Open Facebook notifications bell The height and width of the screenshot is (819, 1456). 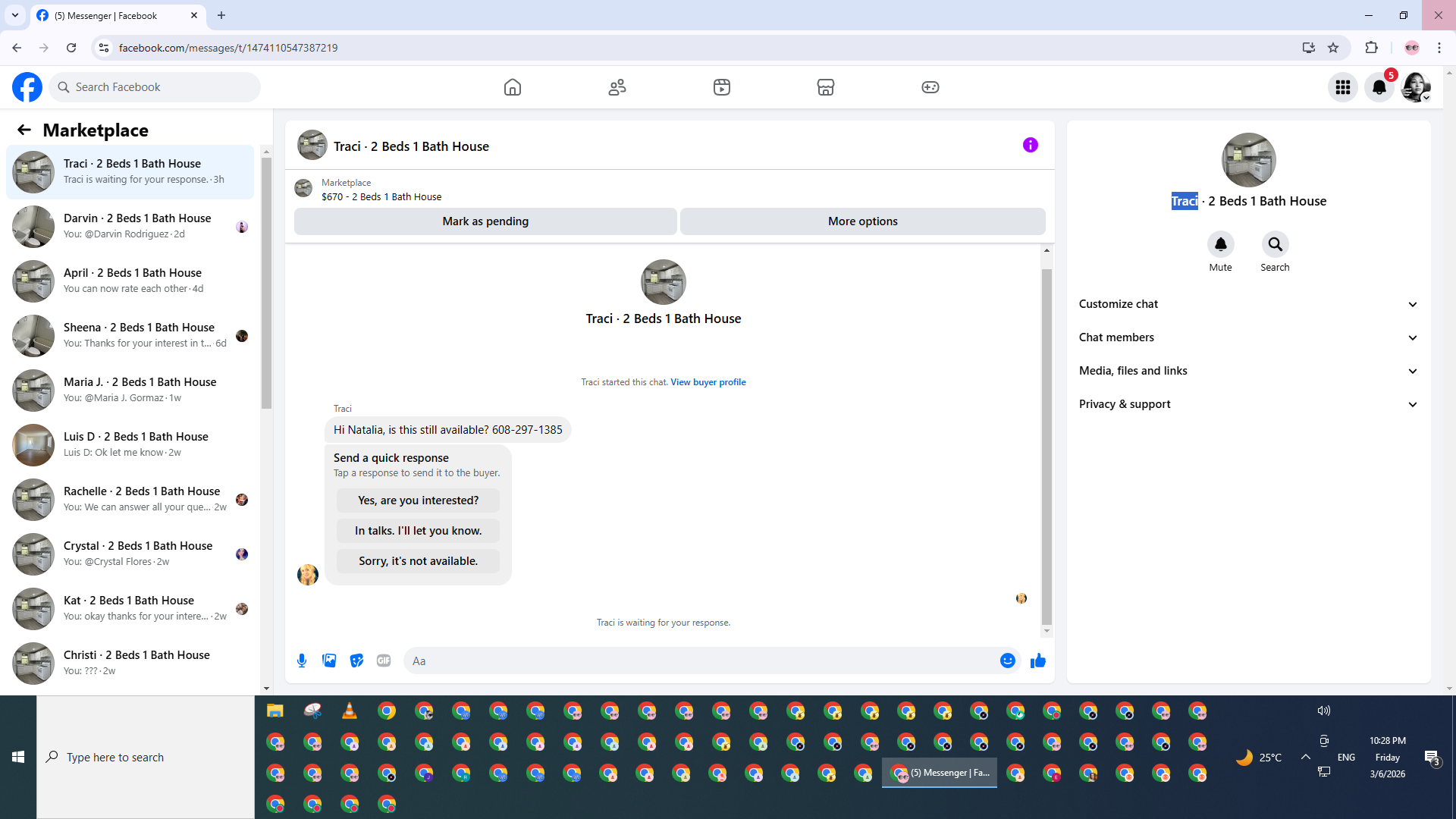pyautogui.click(x=1379, y=87)
